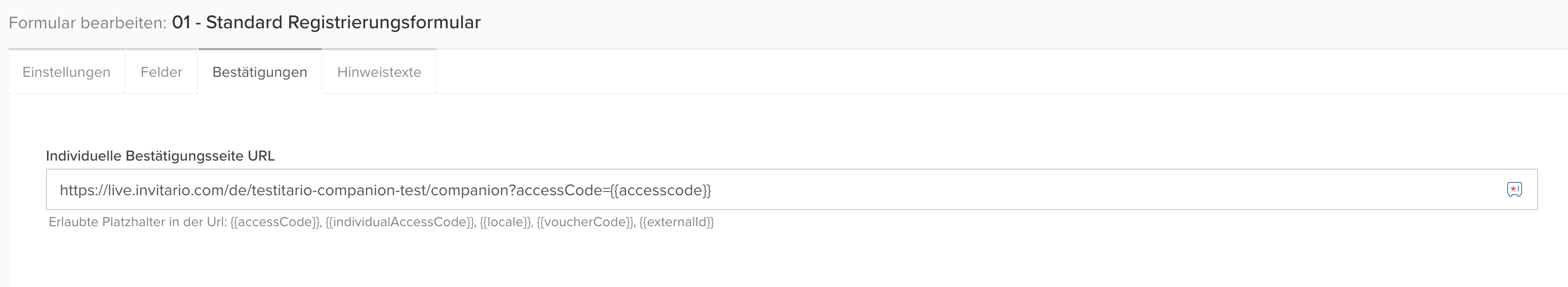Click the {{individualAccessCode}} placeholder hint
The image size is (1568, 287).
[x=400, y=222]
